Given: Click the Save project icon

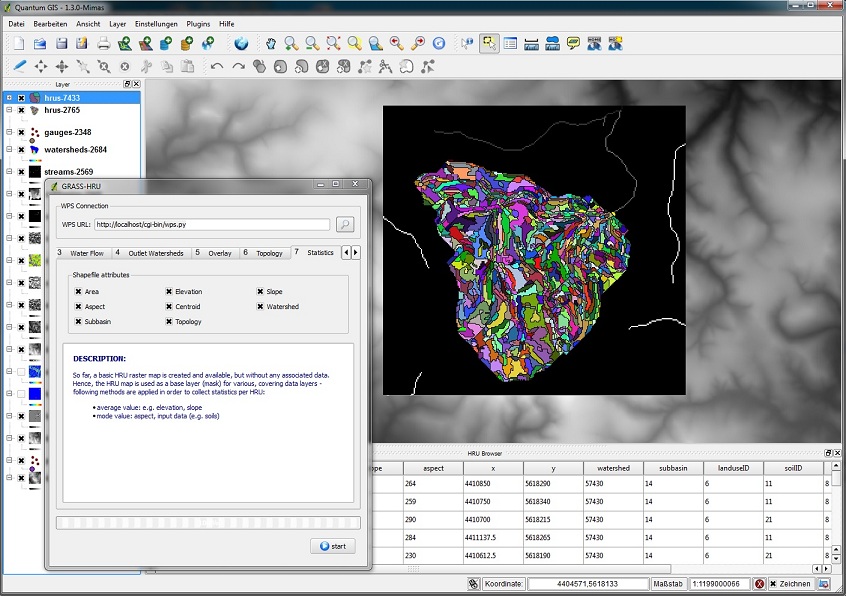Looking at the screenshot, I should coord(61,43).
